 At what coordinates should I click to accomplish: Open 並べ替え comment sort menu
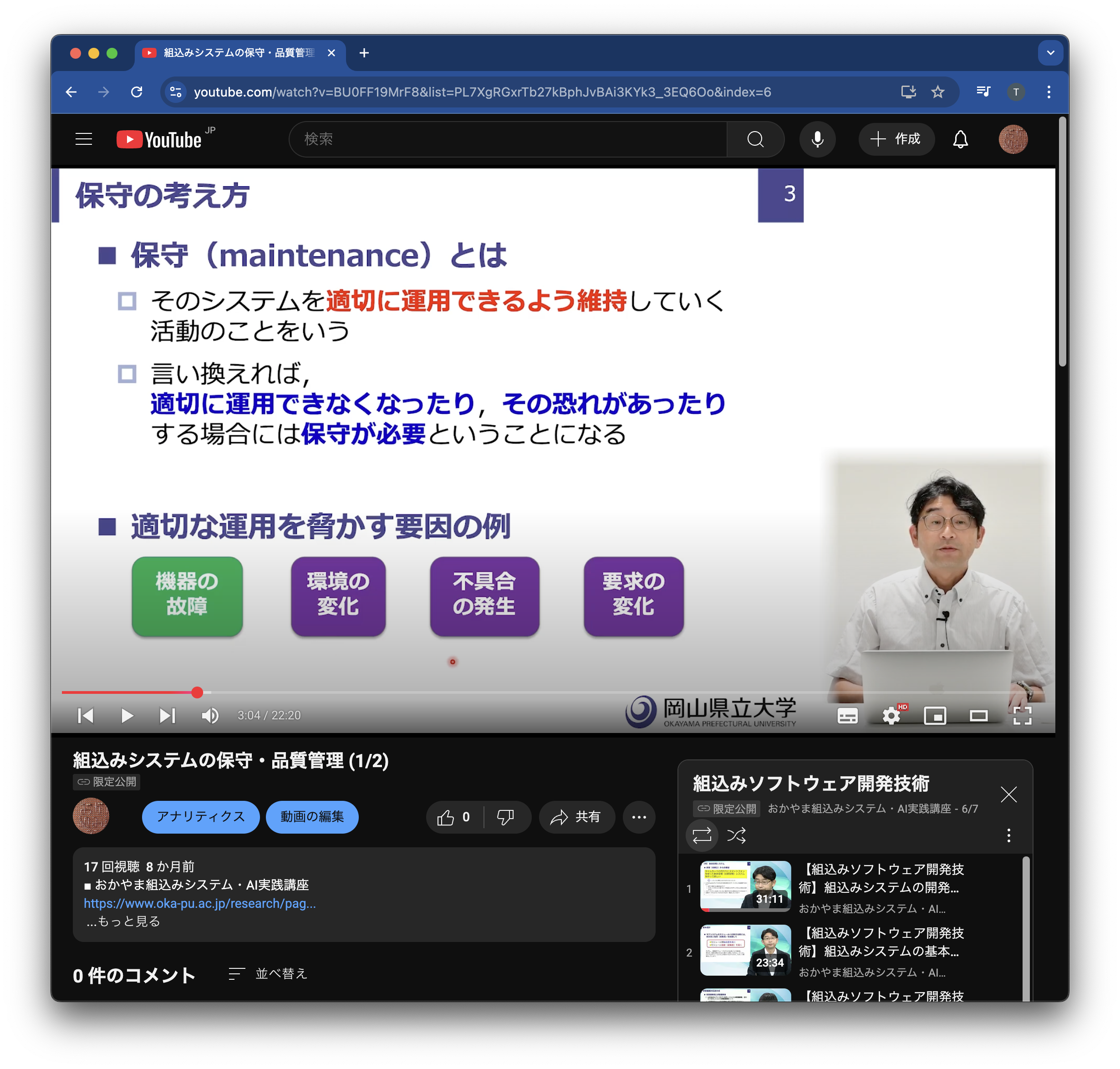coord(267,973)
